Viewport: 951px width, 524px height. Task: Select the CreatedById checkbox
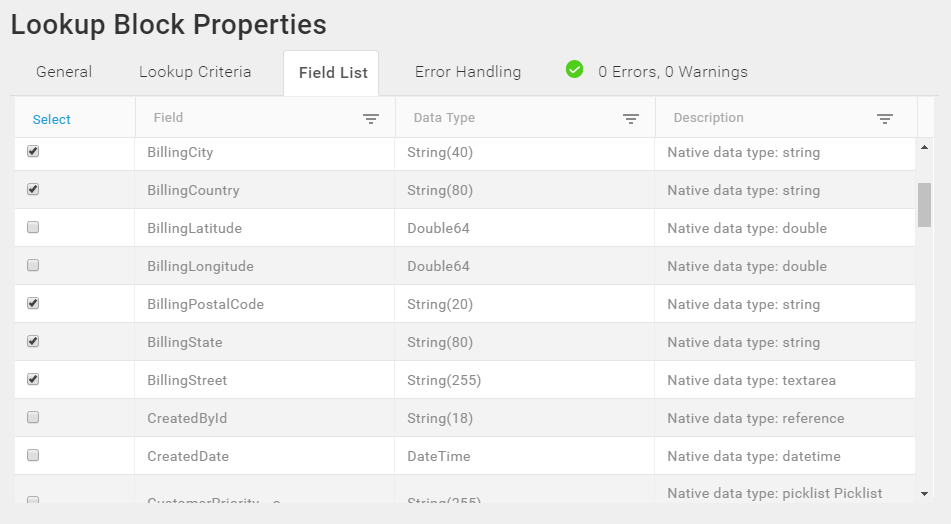click(x=33, y=417)
